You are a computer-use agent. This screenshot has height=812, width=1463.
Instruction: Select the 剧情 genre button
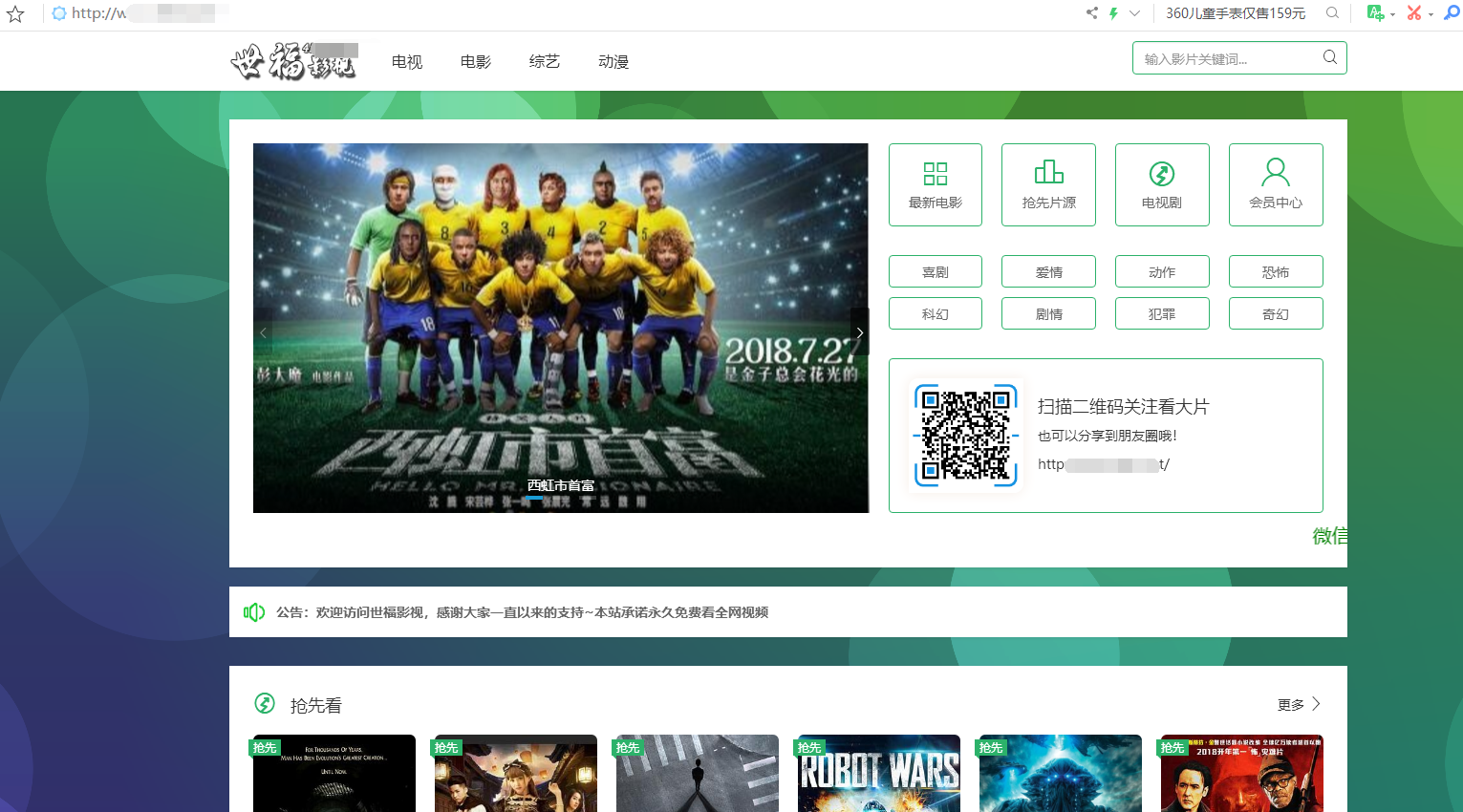click(1048, 313)
